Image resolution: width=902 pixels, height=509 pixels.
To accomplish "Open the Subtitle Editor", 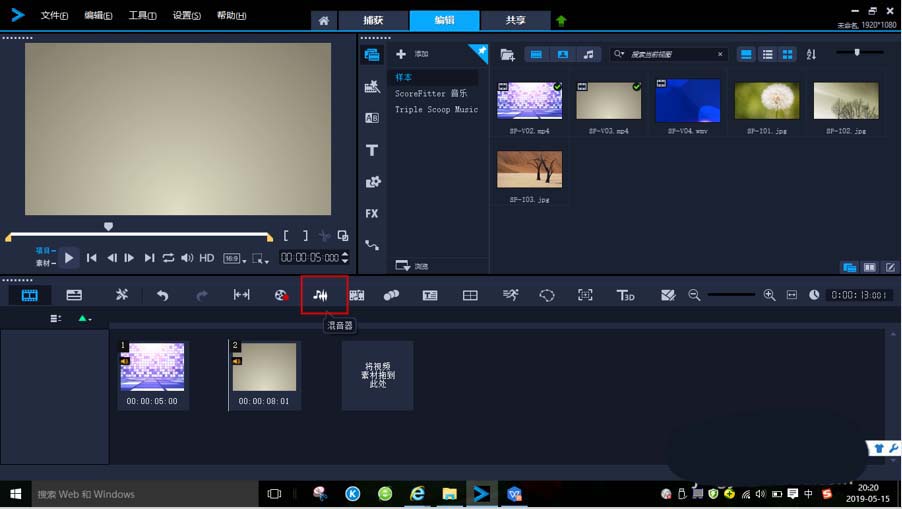I will click(430, 295).
